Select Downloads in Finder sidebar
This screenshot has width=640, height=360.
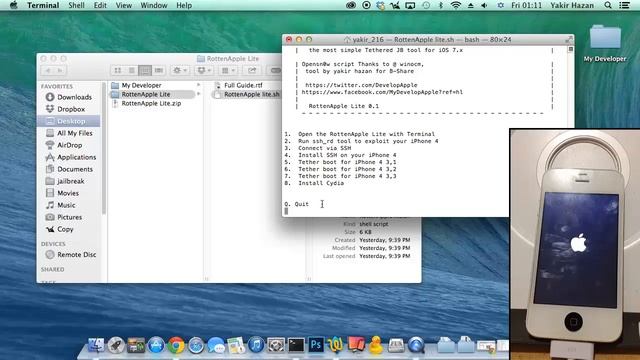[x=69, y=97]
